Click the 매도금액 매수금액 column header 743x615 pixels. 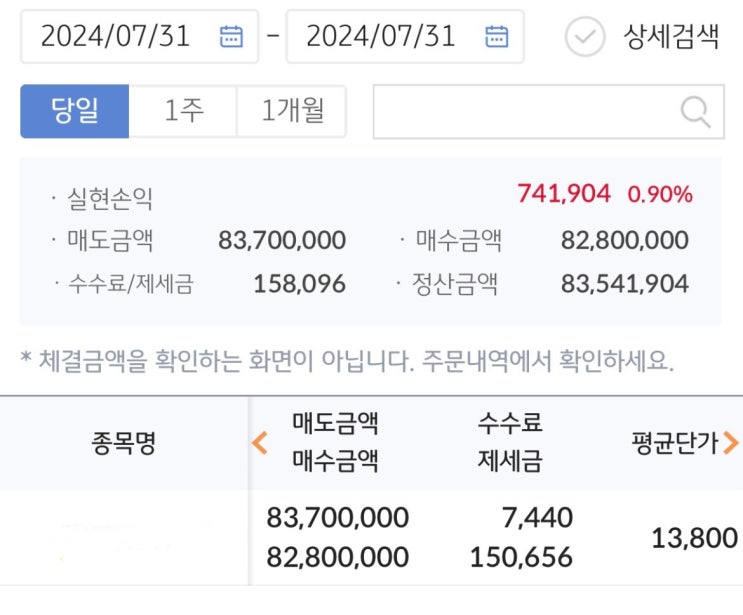pos(335,442)
